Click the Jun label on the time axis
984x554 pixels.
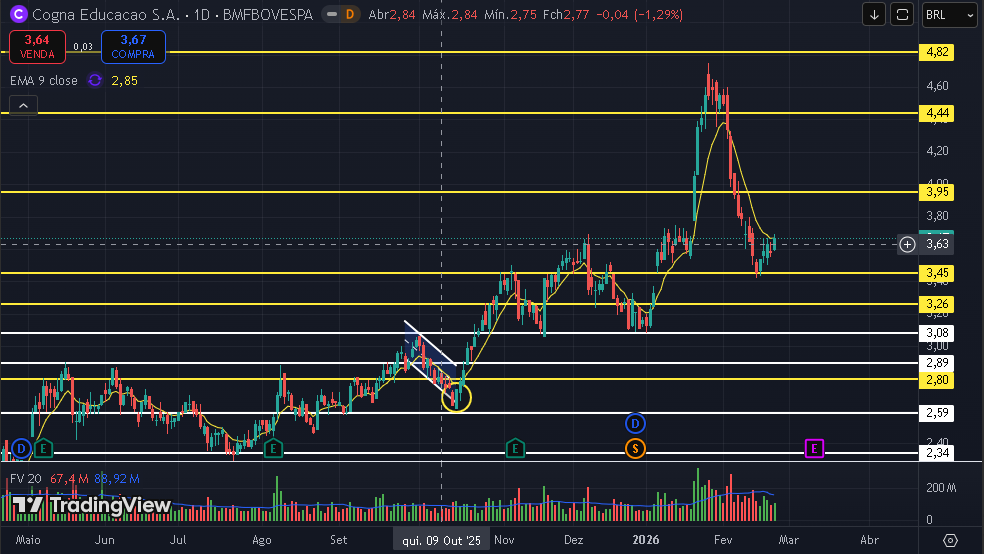point(104,540)
